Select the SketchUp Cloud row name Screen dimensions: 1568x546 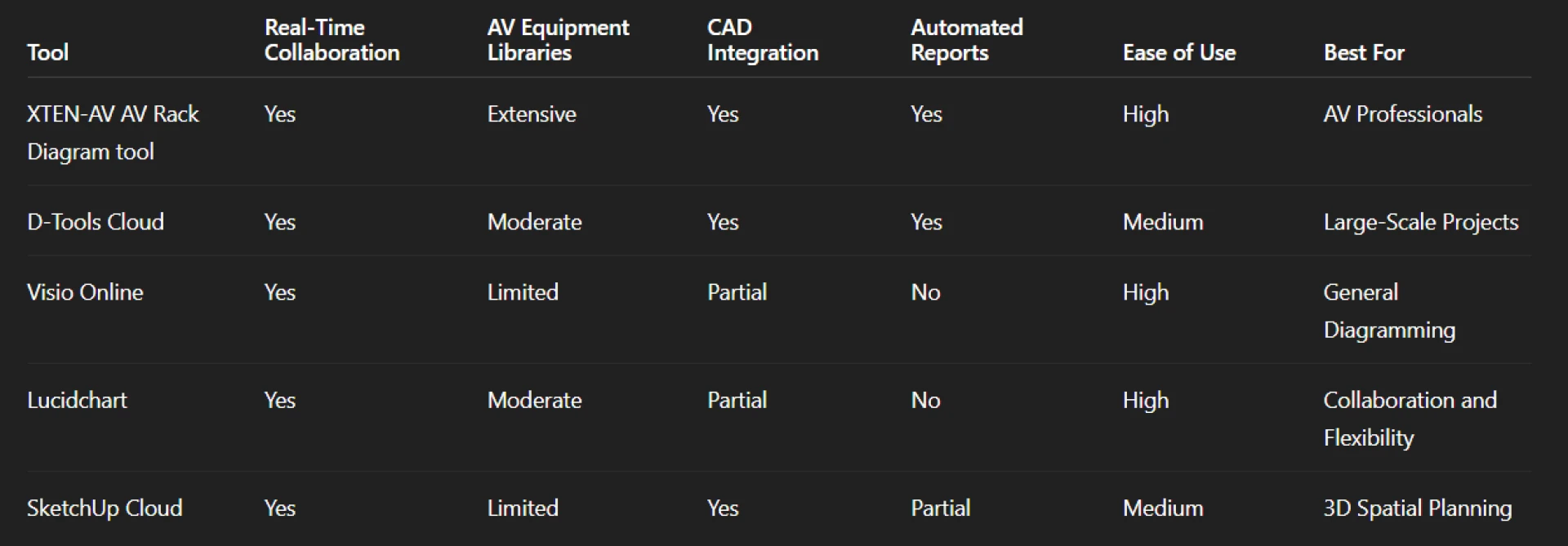click(x=105, y=508)
